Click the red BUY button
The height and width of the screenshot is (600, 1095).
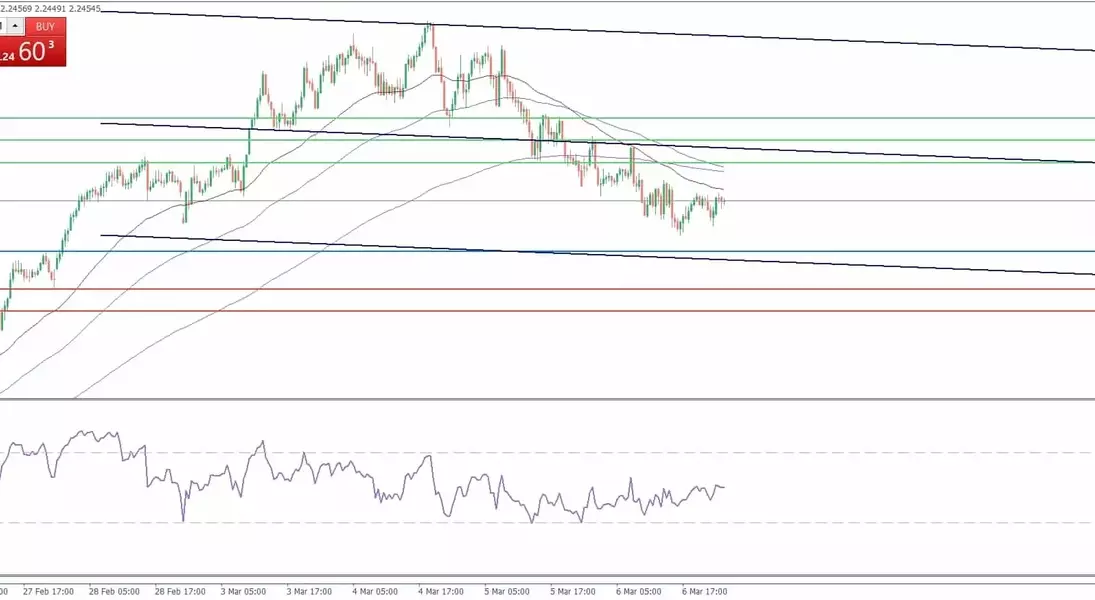coord(44,27)
